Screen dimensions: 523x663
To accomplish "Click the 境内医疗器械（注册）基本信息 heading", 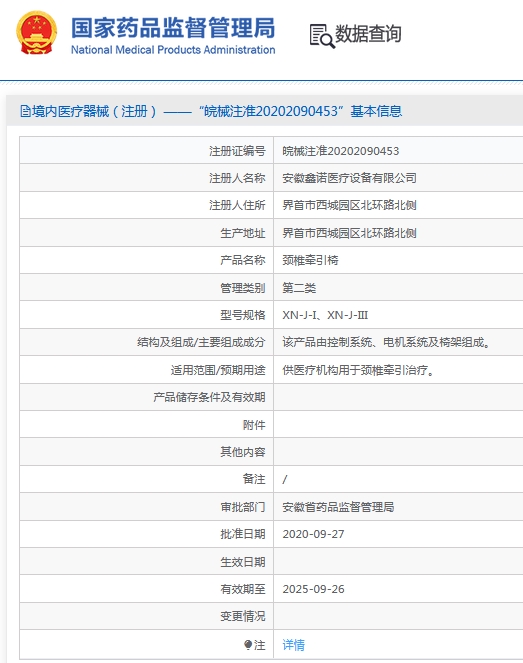I will click(x=211, y=112).
